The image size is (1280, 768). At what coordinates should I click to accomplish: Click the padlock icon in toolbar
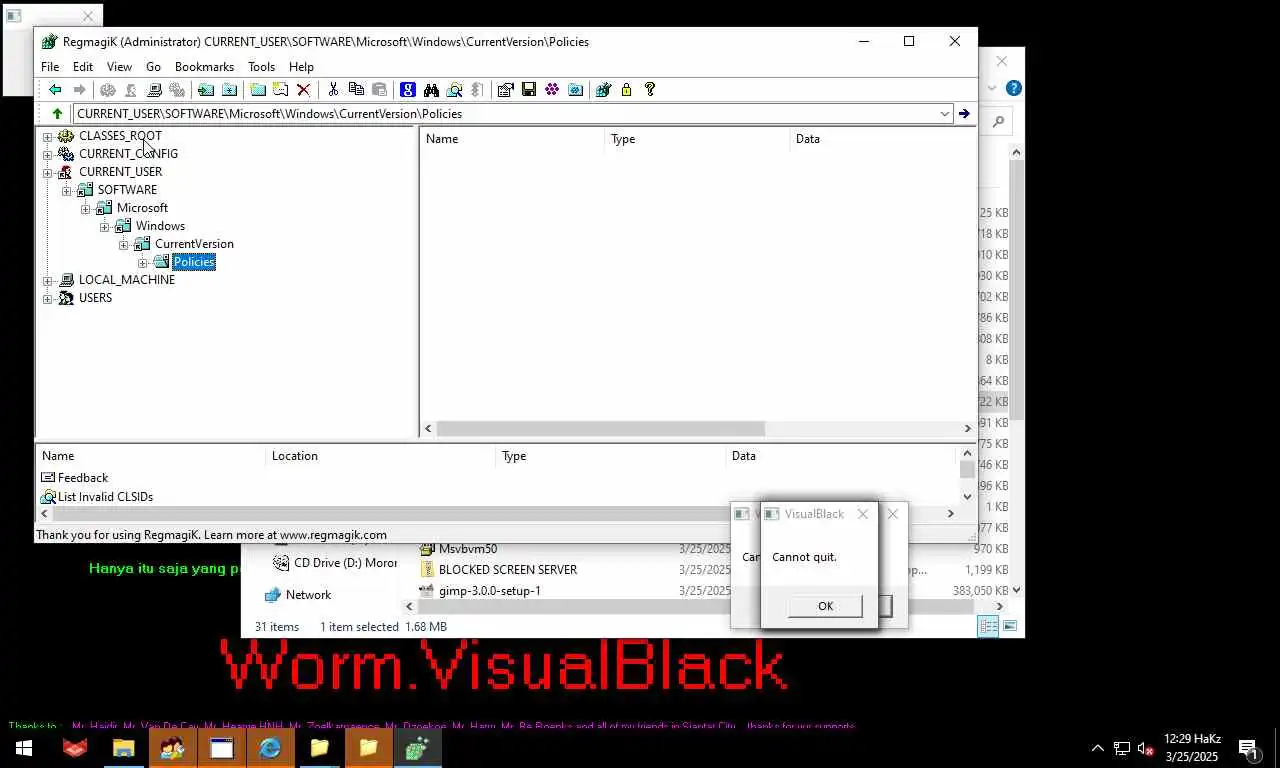[626, 90]
